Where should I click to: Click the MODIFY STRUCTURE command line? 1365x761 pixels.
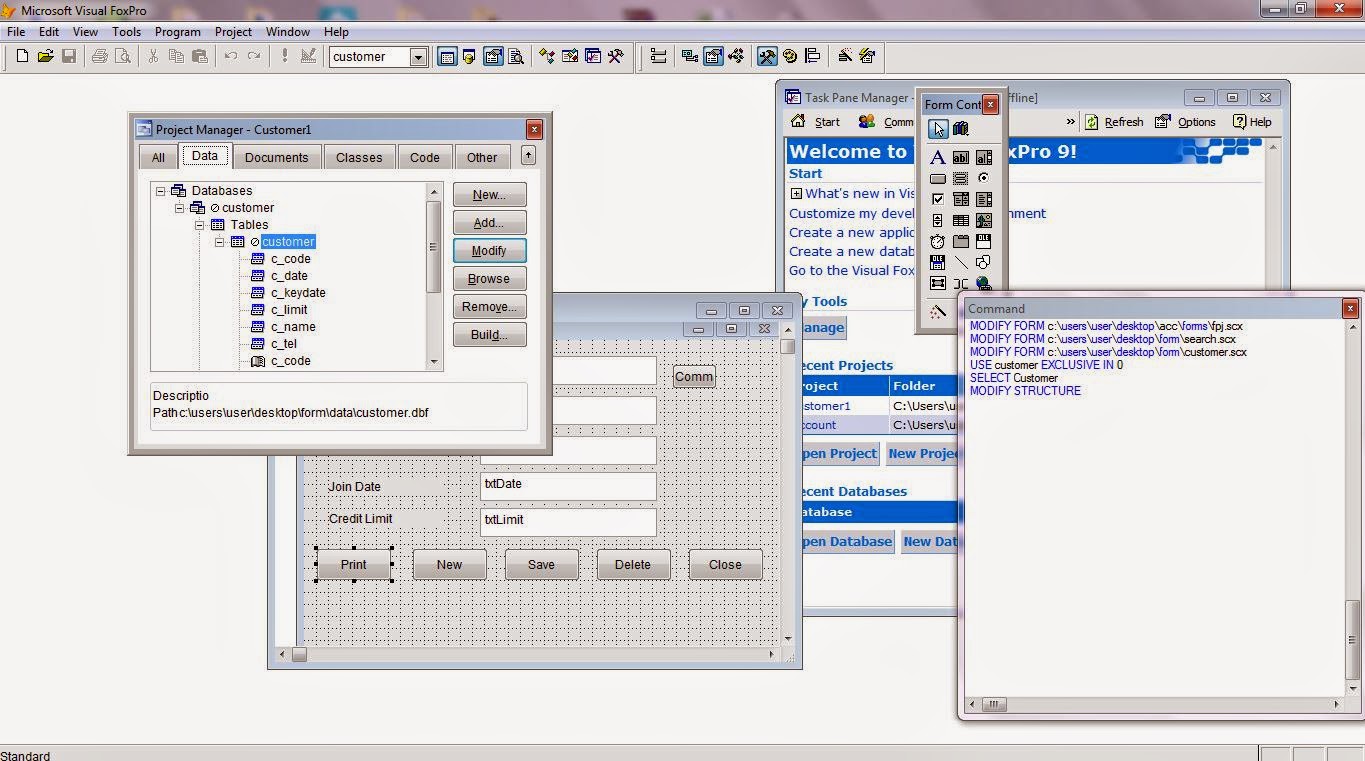[x=1025, y=391]
